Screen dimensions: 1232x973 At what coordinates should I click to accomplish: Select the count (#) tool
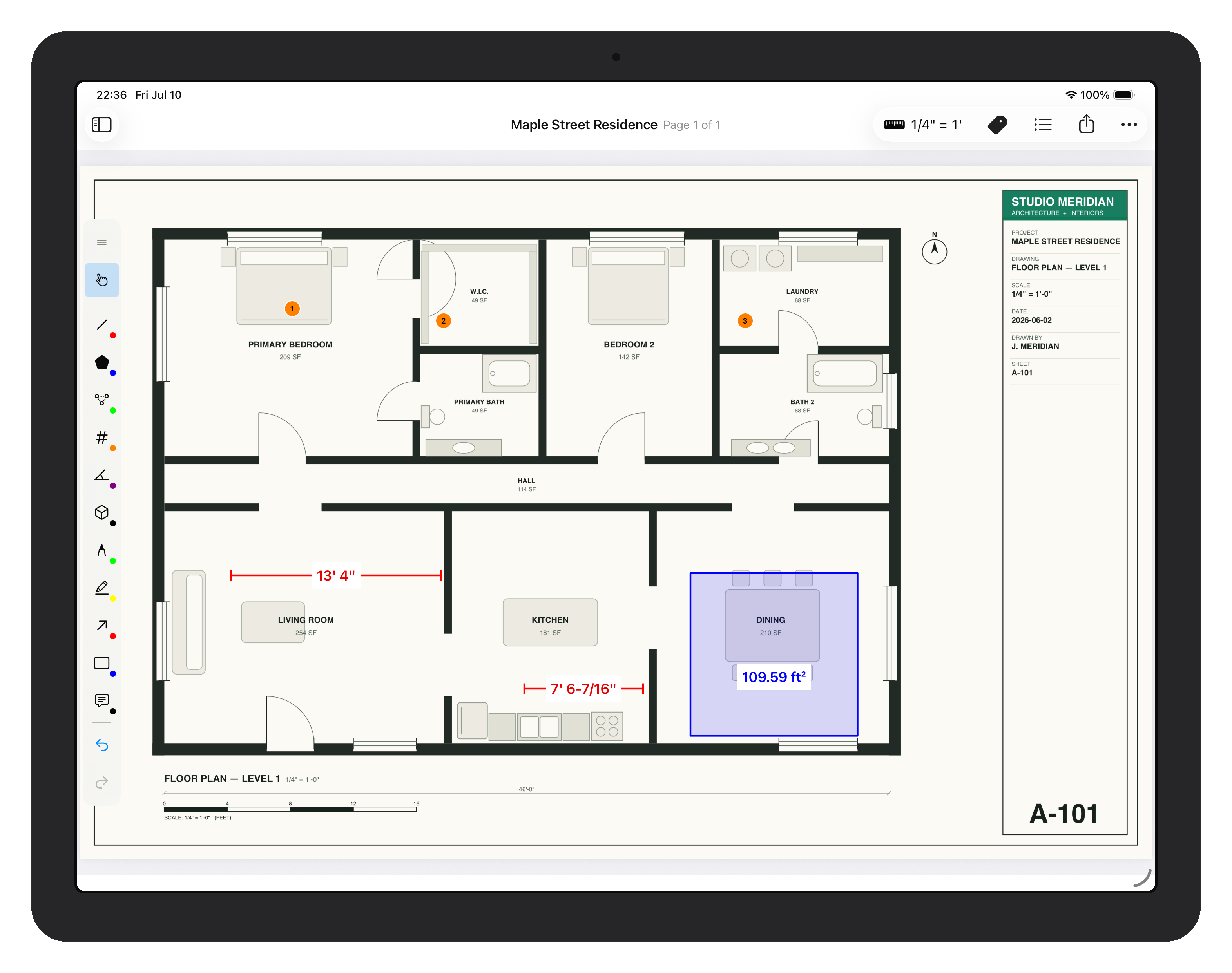102,438
